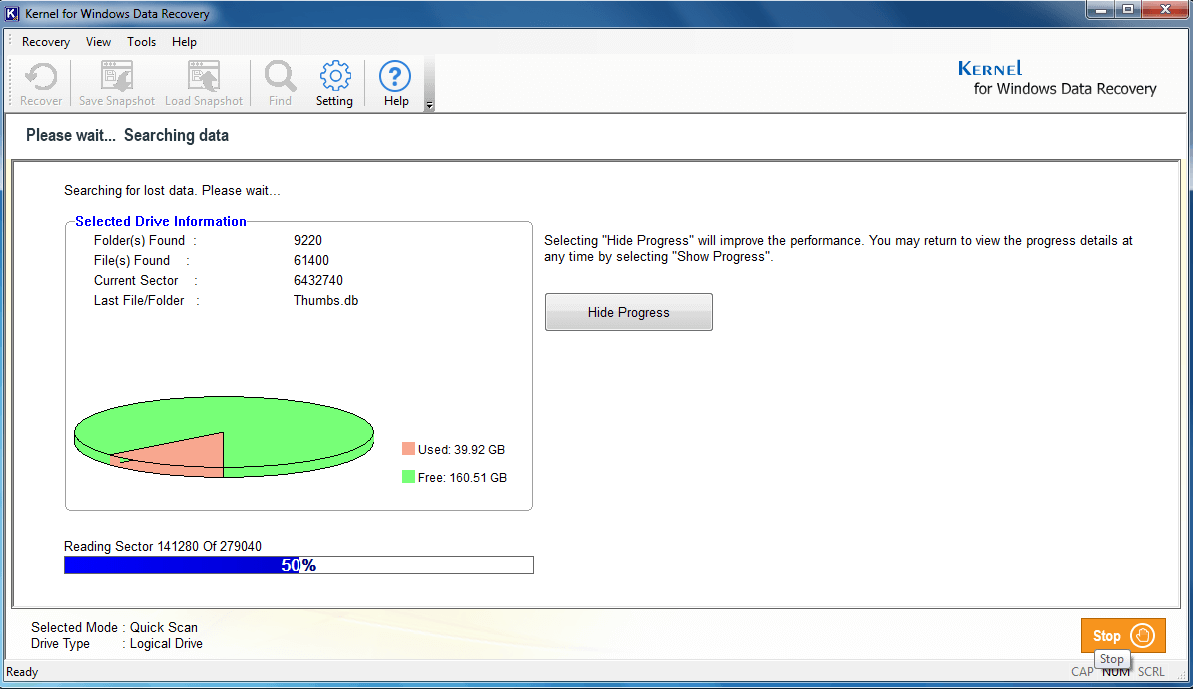Open the Help menu

(x=184, y=42)
